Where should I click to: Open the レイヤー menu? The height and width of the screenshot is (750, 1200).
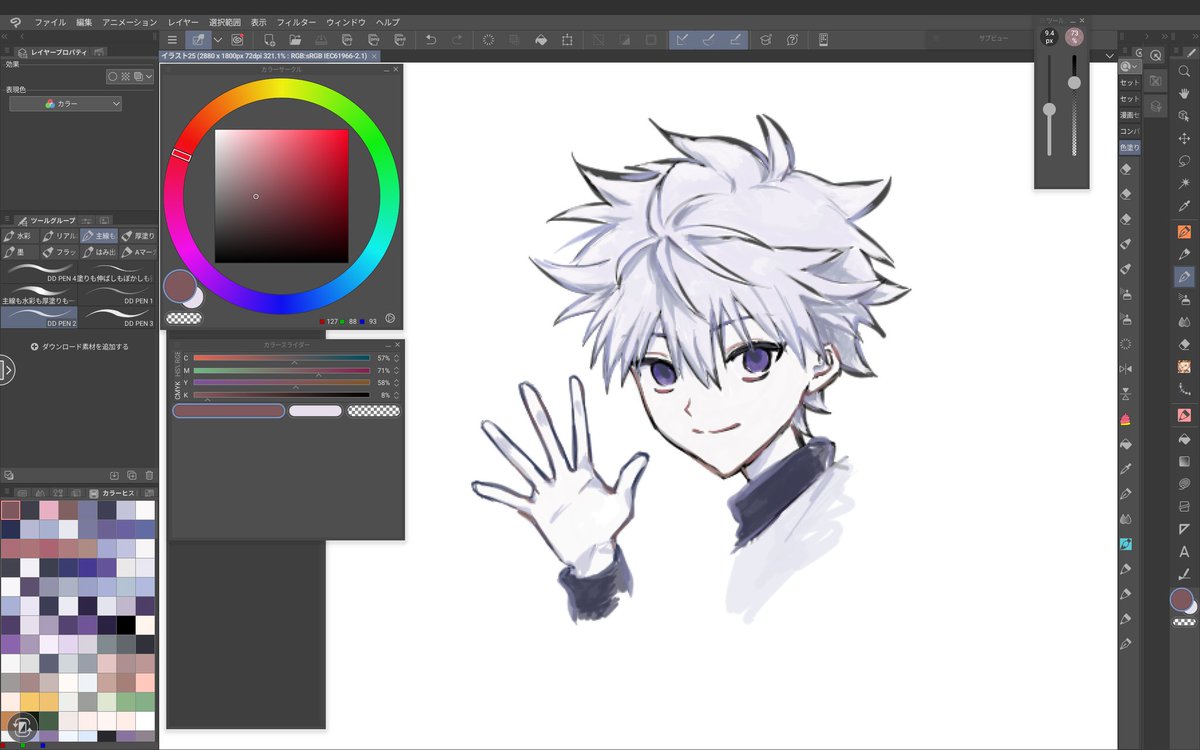(183, 22)
